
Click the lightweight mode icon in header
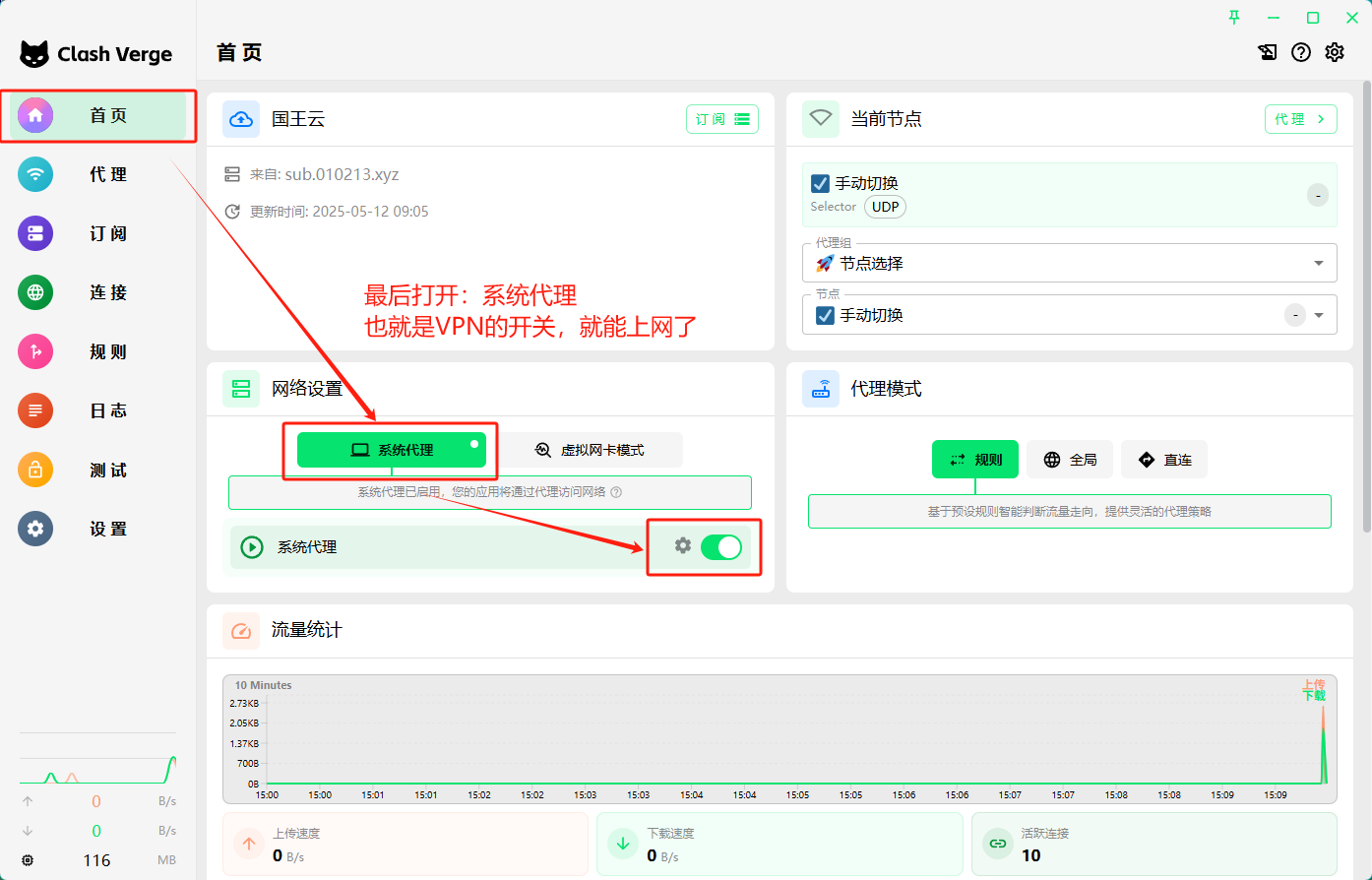1268,52
